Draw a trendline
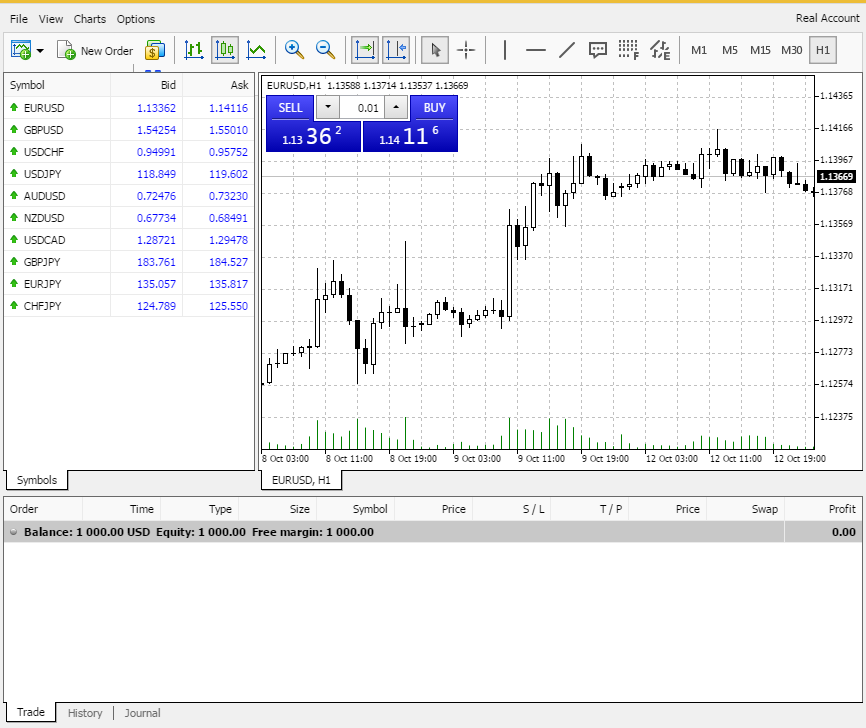Viewport: 866px width, 728px height. 567,50
